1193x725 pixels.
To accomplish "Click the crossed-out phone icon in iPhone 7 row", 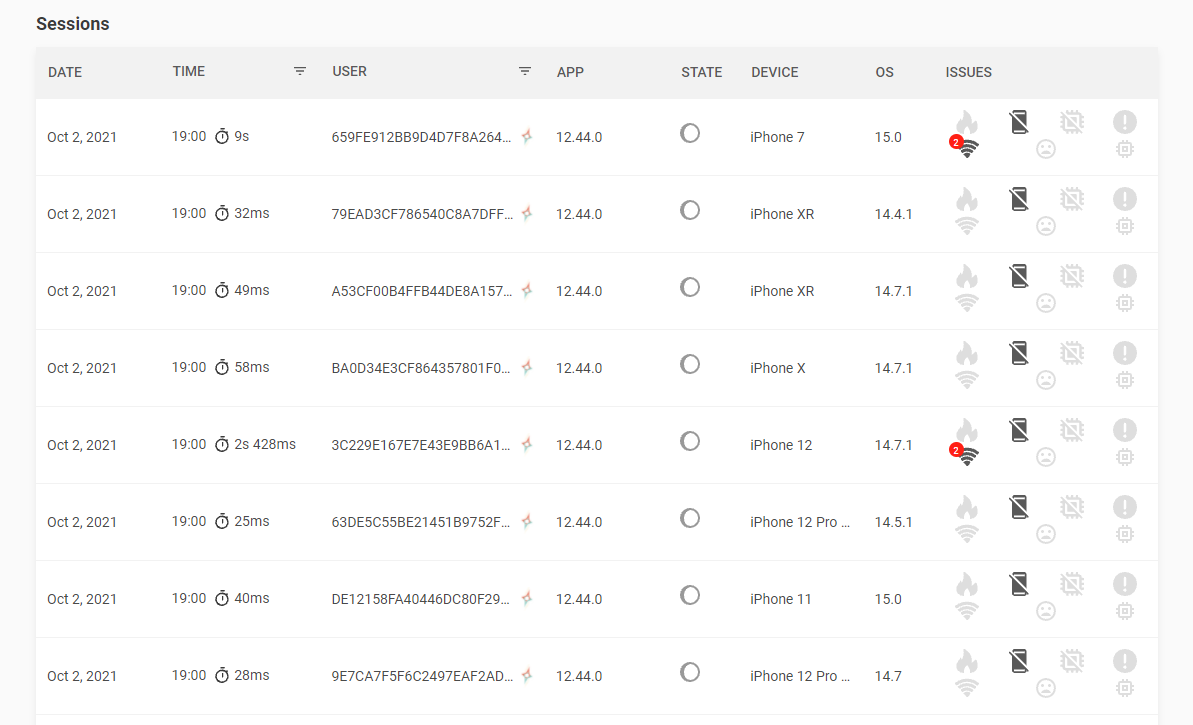I will tap(1019, 122).
